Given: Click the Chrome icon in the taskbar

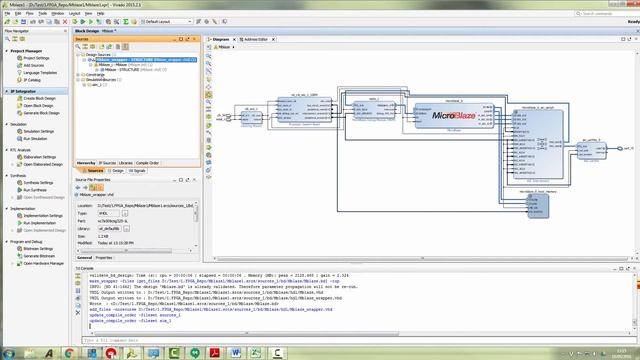Looking at the screenshot, I should (x=70, y=353).
